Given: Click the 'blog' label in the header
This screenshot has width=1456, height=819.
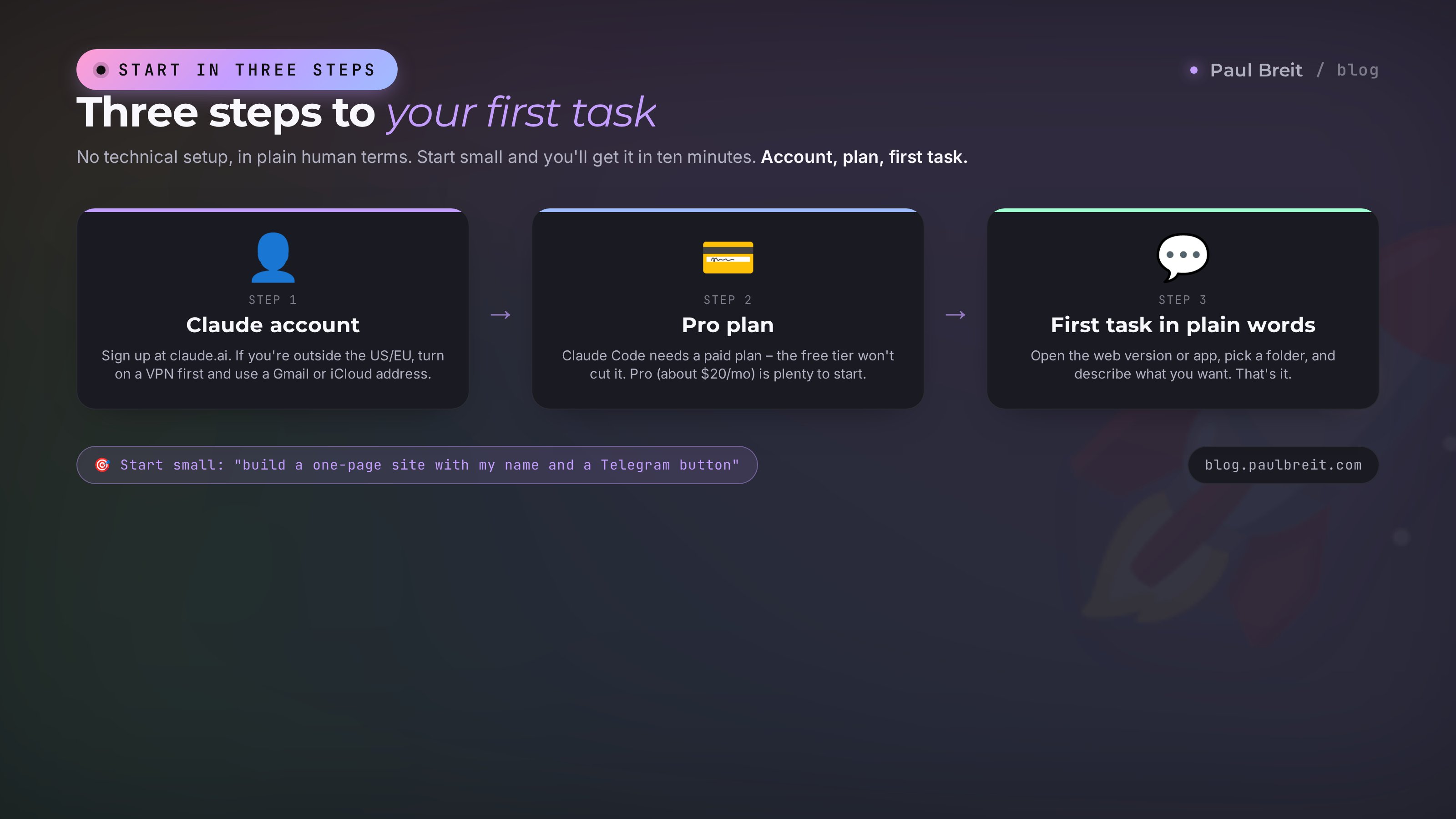Looking at the screenshot, I should pyautogui.click(x=1357, y=70).
